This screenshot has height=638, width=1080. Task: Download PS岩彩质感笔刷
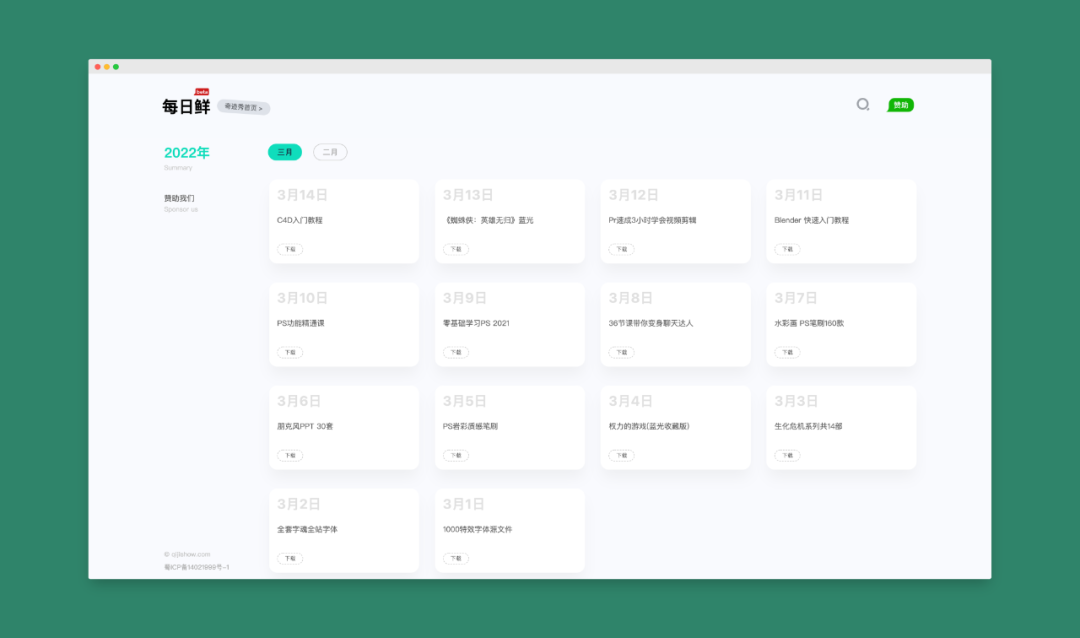coord(456,455)
